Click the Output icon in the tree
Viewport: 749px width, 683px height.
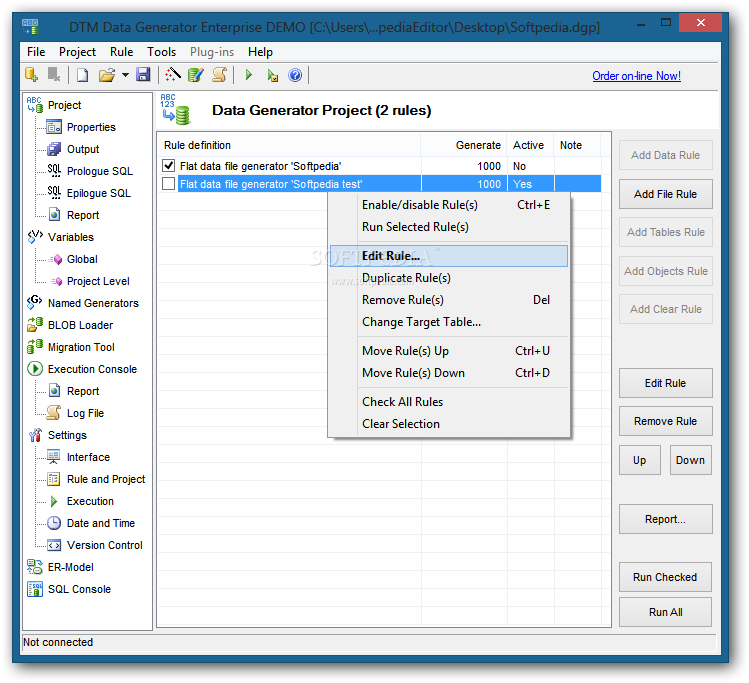click(54, 149)
